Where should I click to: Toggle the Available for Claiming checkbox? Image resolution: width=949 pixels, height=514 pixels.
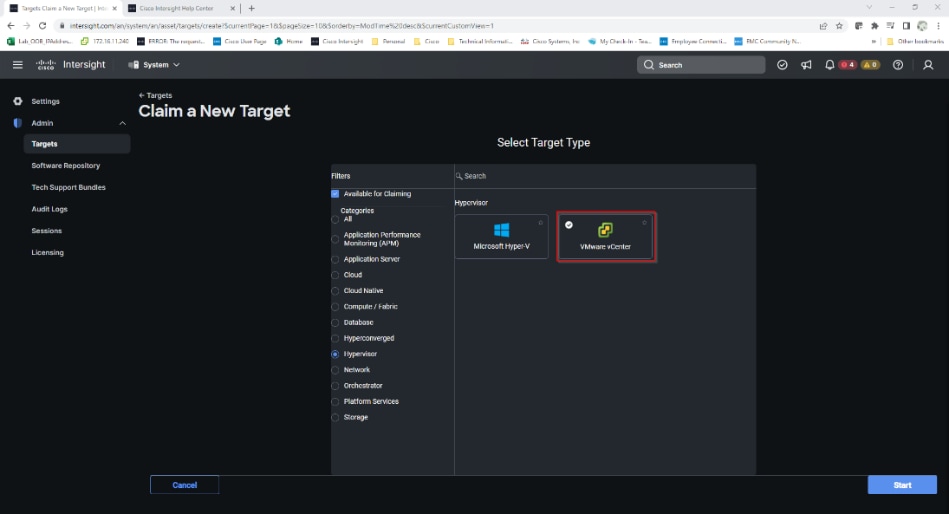335,194
